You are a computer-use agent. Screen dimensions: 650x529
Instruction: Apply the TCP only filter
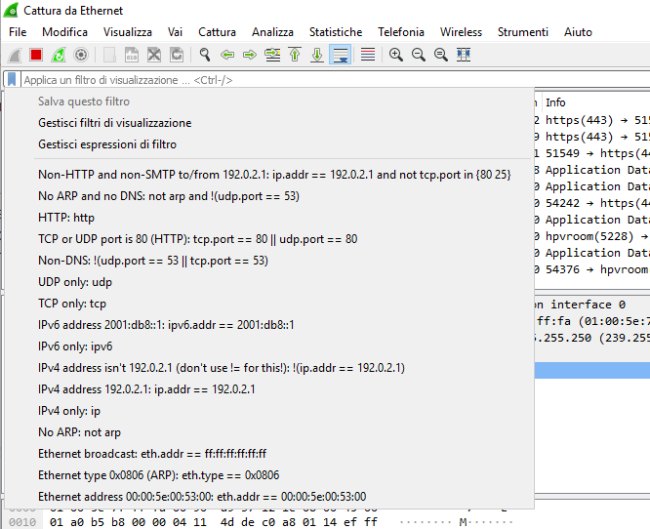tap(269, 303)
